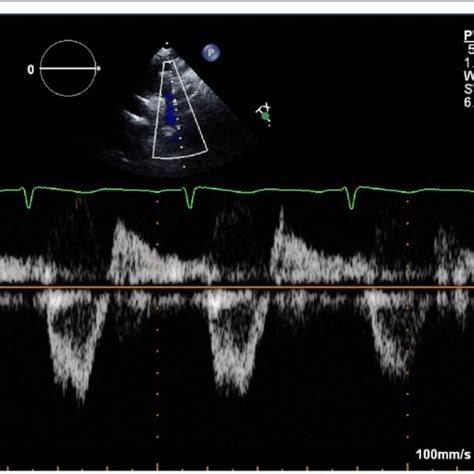Image resolution: width=474 pixels, height=474 pixels.
Task: Click the 0-degree angle circle indicator
Action: (x=68, y=68)
